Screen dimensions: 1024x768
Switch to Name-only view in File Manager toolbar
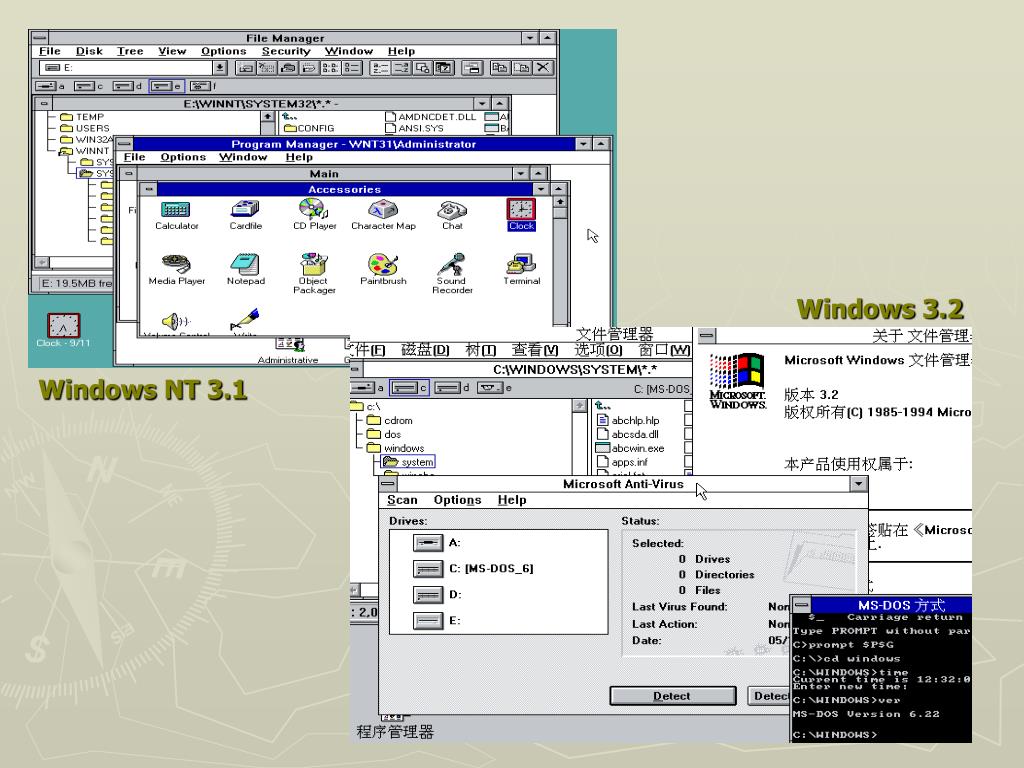330,67
